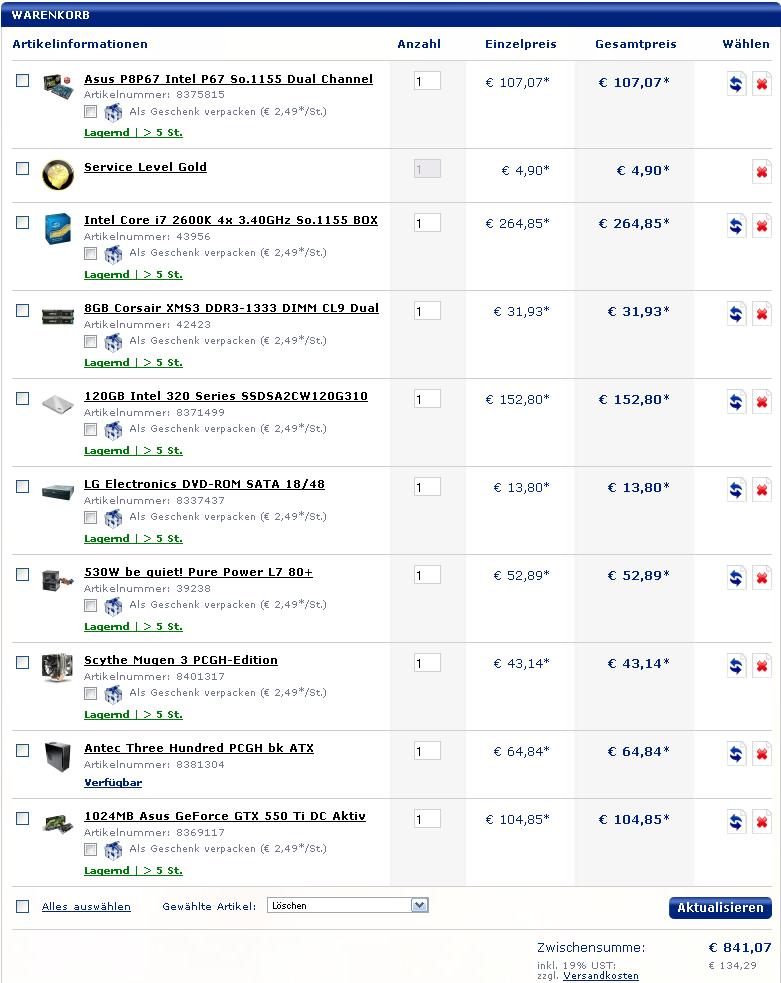The image size is (781, 983).
Task: Click refresh icon for LG DVD-ROM row
Action: [x=736, y=490]
